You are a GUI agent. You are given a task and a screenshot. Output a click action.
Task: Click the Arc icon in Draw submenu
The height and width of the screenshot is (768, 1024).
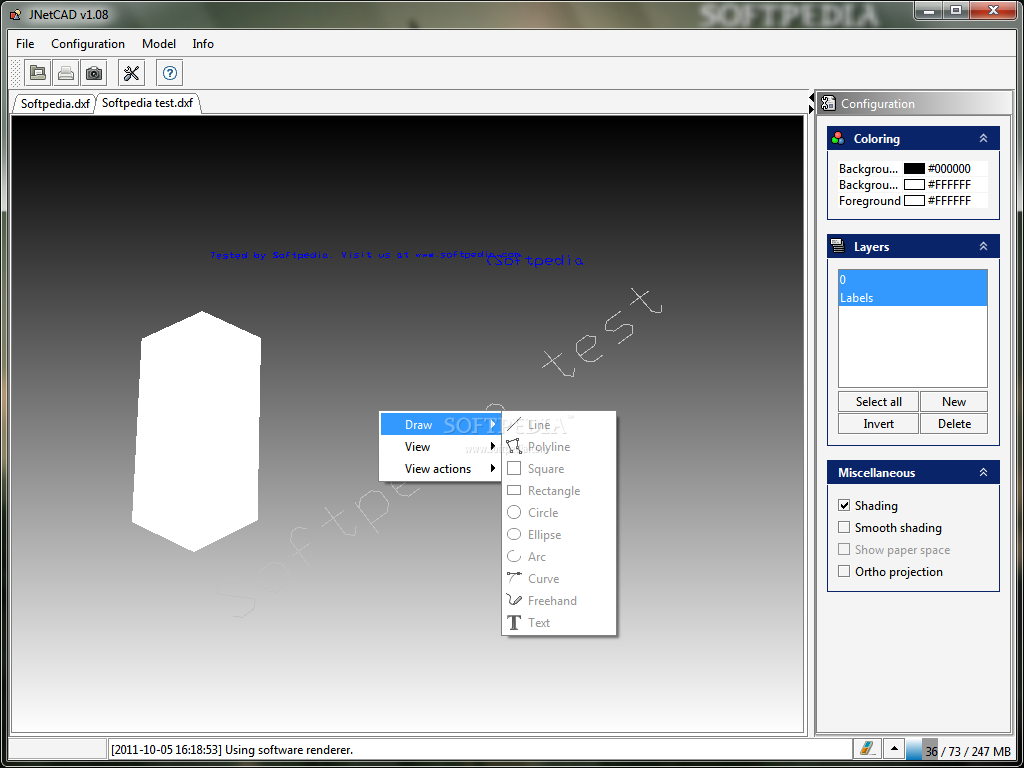(x=515, y=556)
